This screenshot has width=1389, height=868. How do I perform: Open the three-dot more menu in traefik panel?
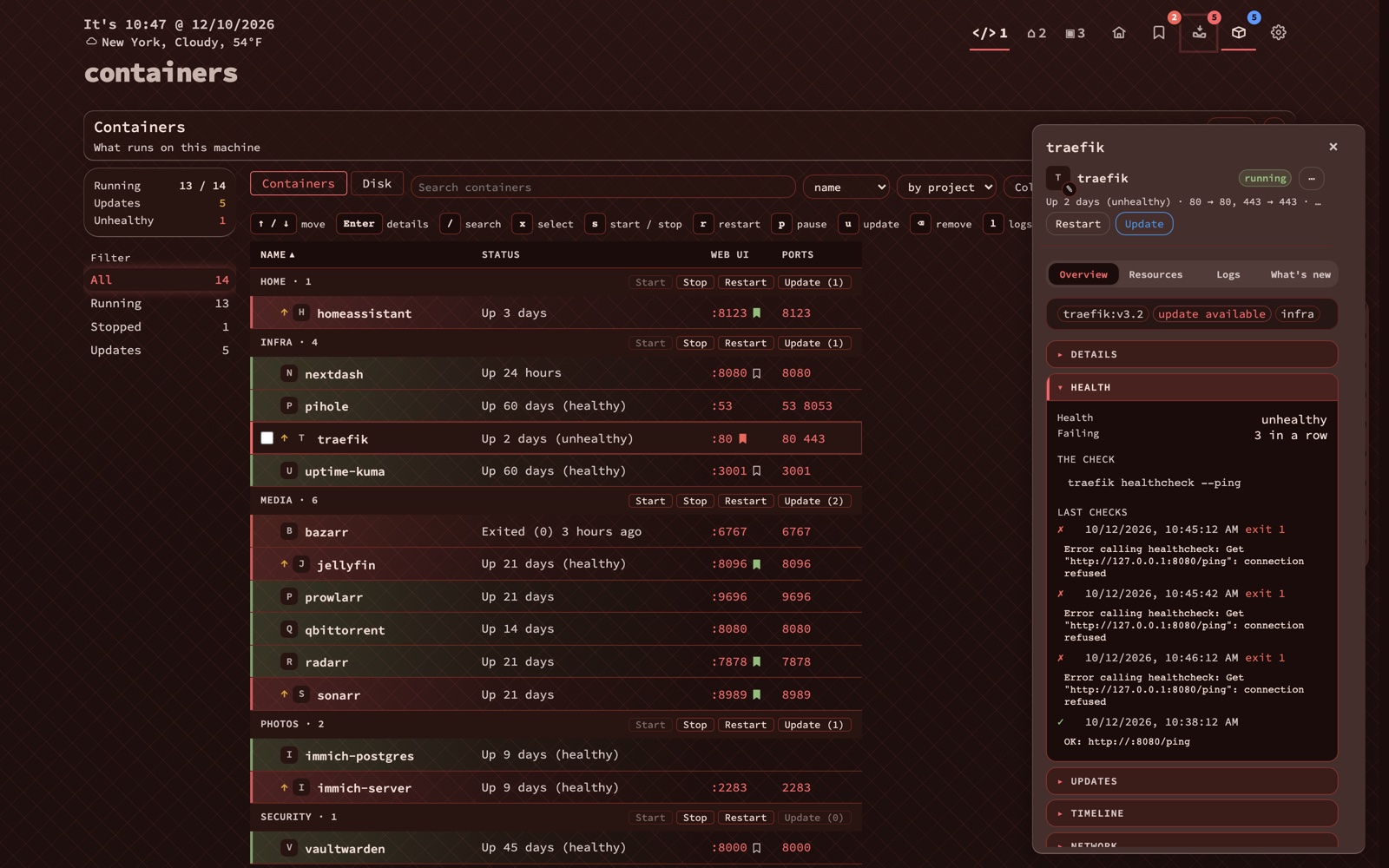(1312, 179)
